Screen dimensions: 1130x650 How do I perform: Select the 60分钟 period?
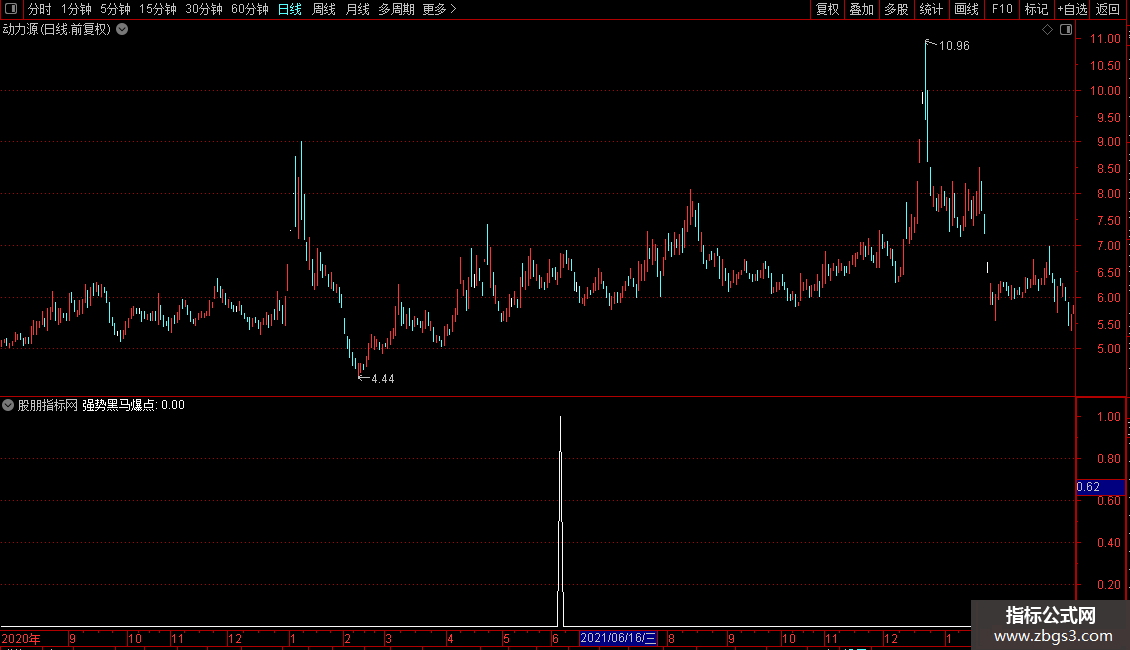(x=250, y=9)
